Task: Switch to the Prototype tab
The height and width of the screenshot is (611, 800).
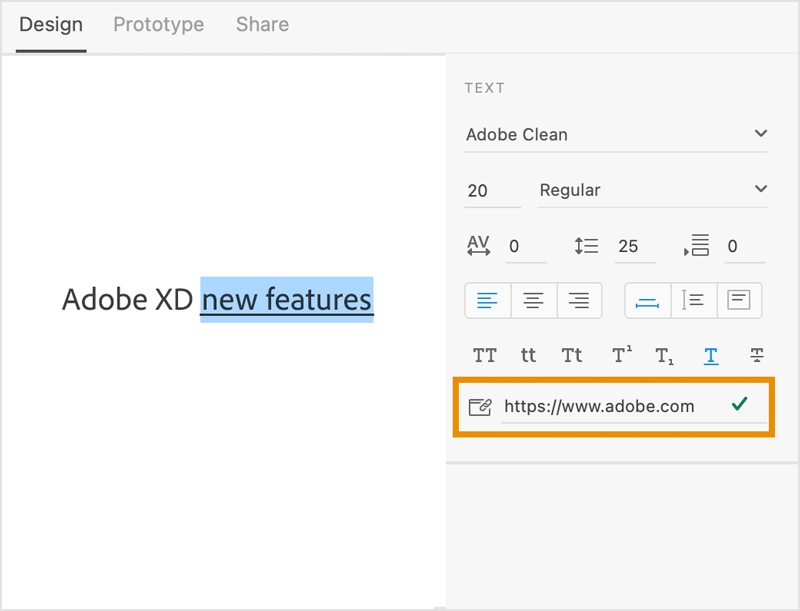Action: [158, 25]
